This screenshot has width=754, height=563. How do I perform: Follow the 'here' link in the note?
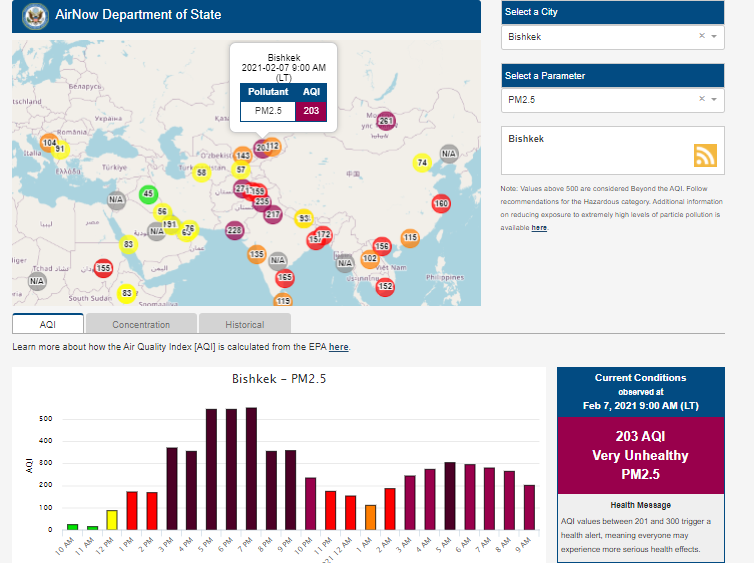(x=539, y=228)
